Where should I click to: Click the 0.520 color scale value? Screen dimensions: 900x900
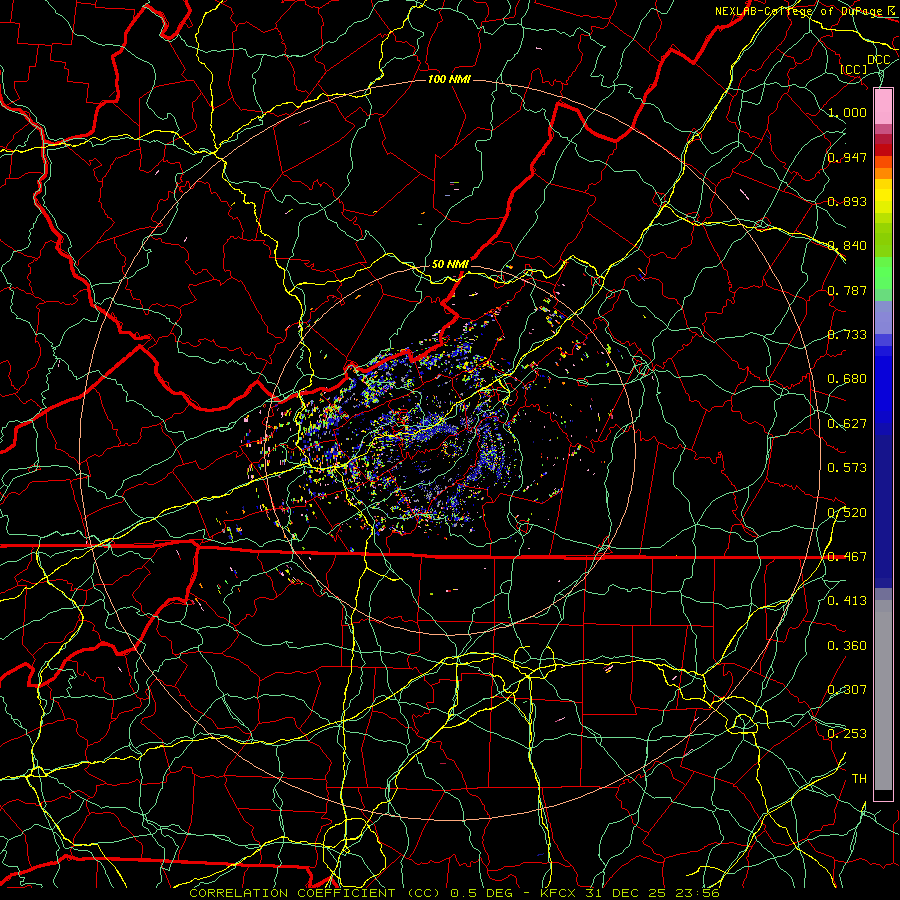[x=847, y=513]
